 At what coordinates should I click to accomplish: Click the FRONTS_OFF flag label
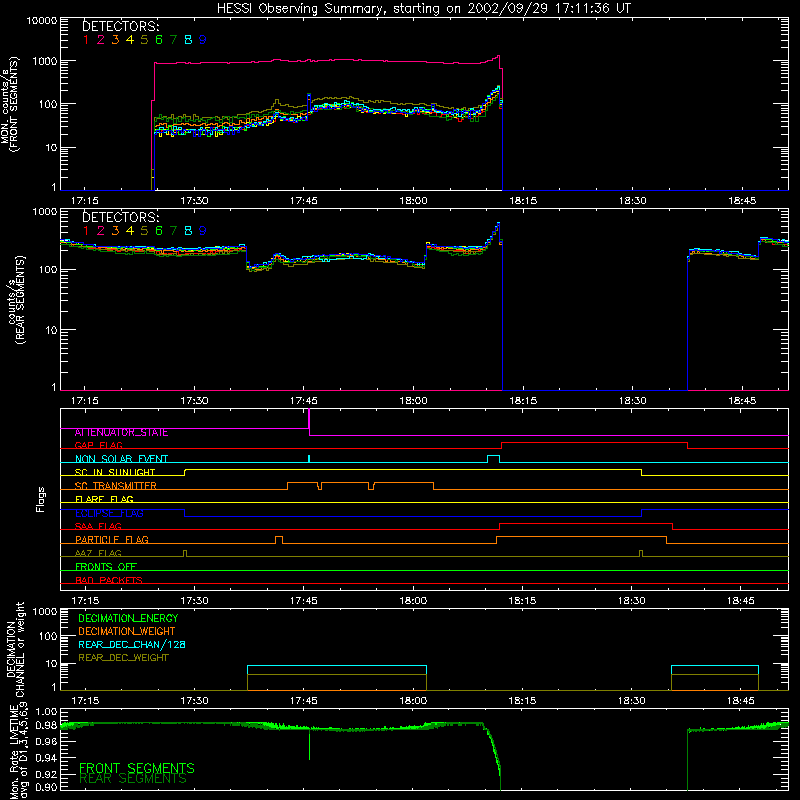[106, 566]
